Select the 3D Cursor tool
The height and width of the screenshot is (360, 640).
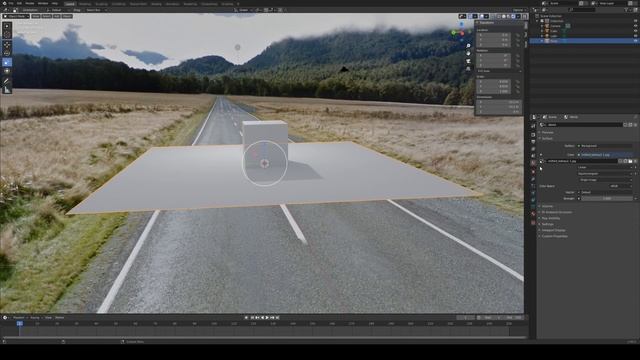tap(7, 35)
